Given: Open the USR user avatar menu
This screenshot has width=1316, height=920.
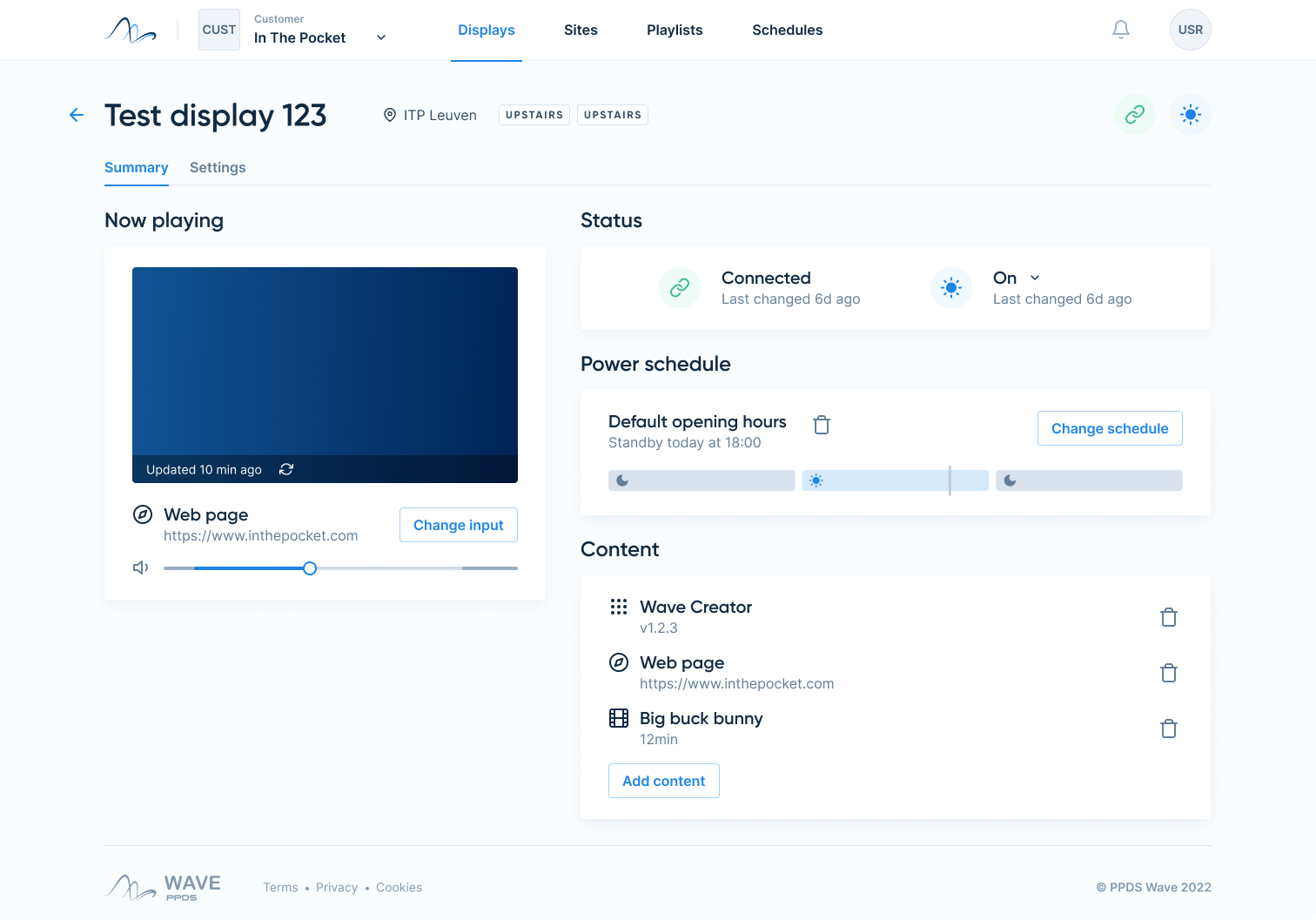Looking at the screenshot, I should (x=1190, y=30).
